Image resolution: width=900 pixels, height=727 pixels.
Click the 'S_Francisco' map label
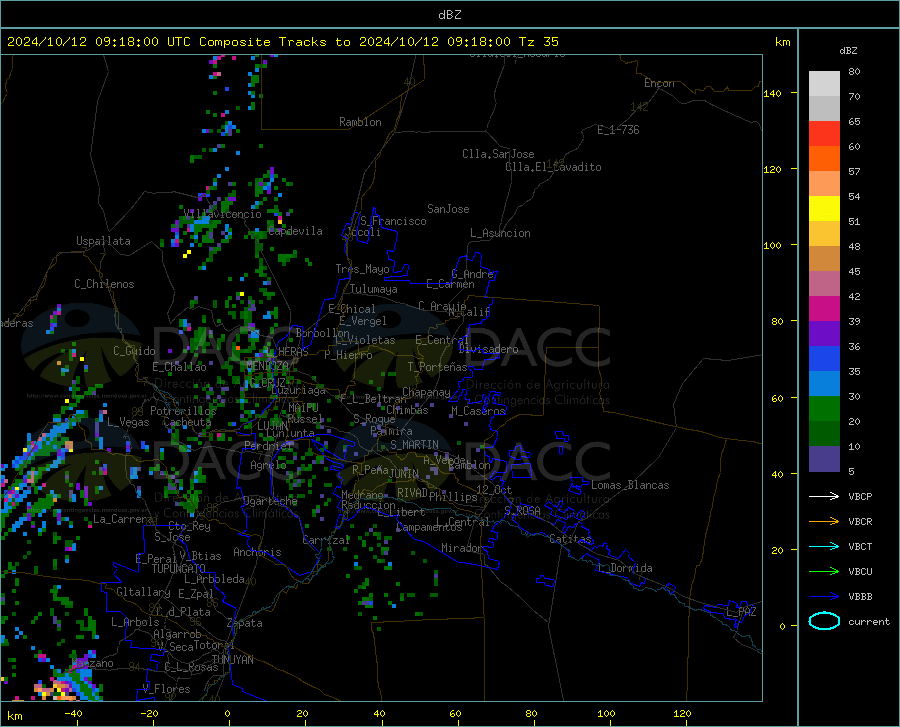[x=393, y=221]
